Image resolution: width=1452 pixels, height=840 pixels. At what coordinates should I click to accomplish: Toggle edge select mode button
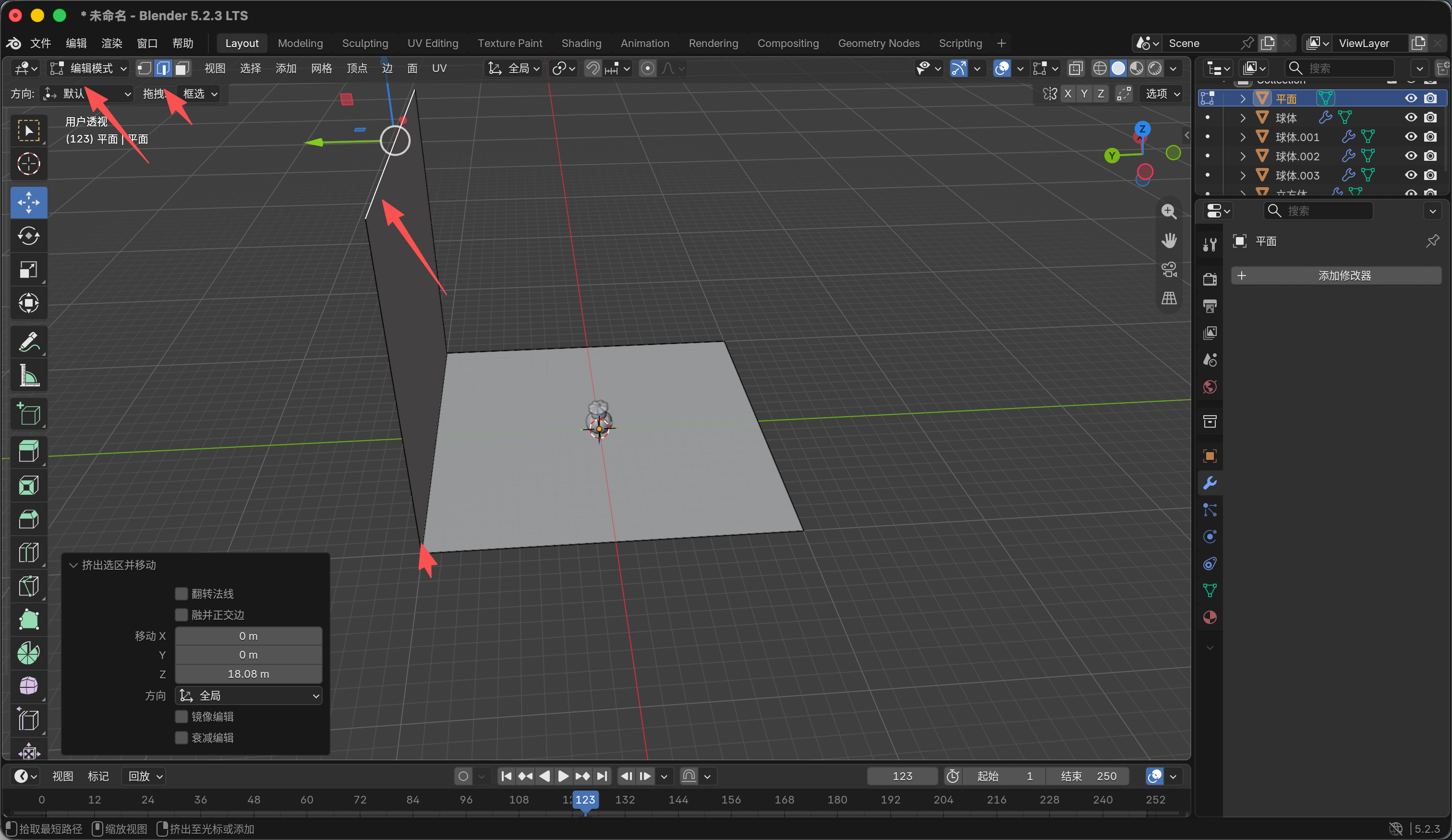(163, 69)
